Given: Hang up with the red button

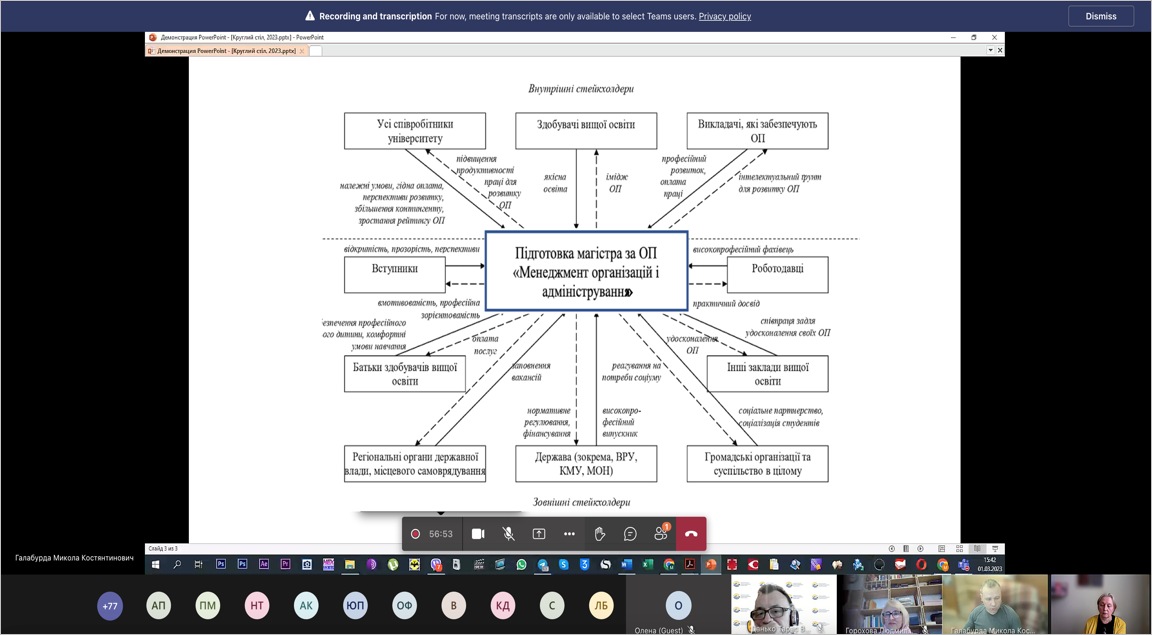Looking at the screenshot, I should pyautogui.click(x=691, y=534).
